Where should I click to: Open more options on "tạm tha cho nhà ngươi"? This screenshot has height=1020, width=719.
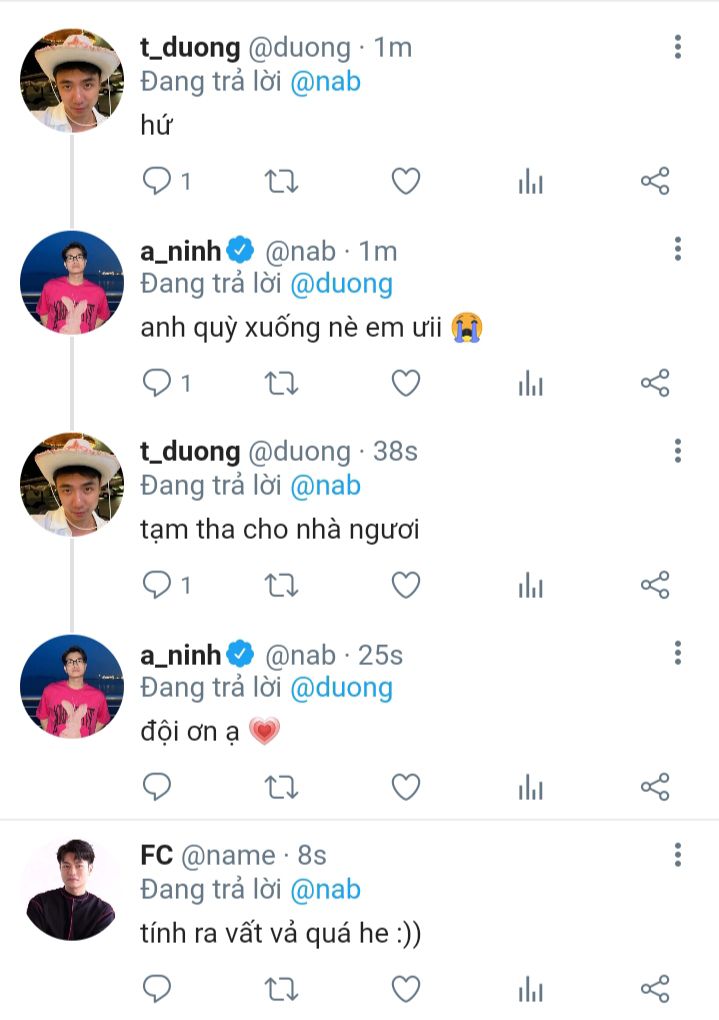678,451
